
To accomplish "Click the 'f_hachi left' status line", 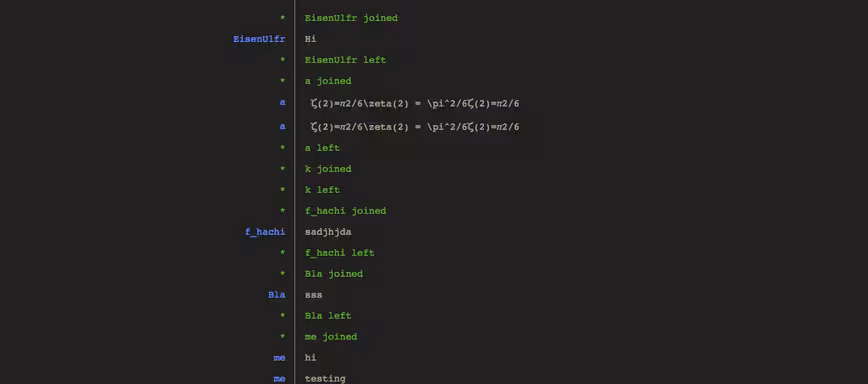I will 339,253.
